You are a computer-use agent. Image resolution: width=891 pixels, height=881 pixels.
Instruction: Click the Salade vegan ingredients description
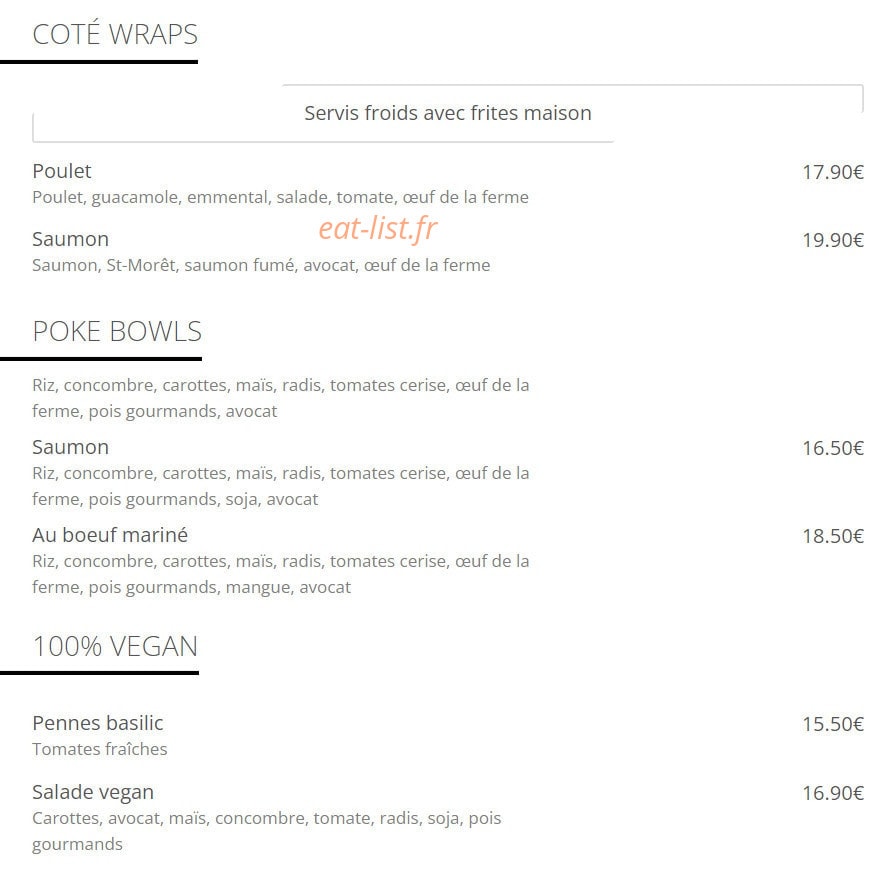267,832
